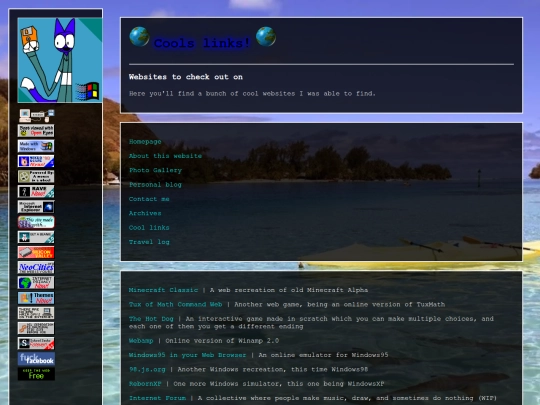Open the 'Contact me' page
540x405 pixels.
(x=149, y=199)
